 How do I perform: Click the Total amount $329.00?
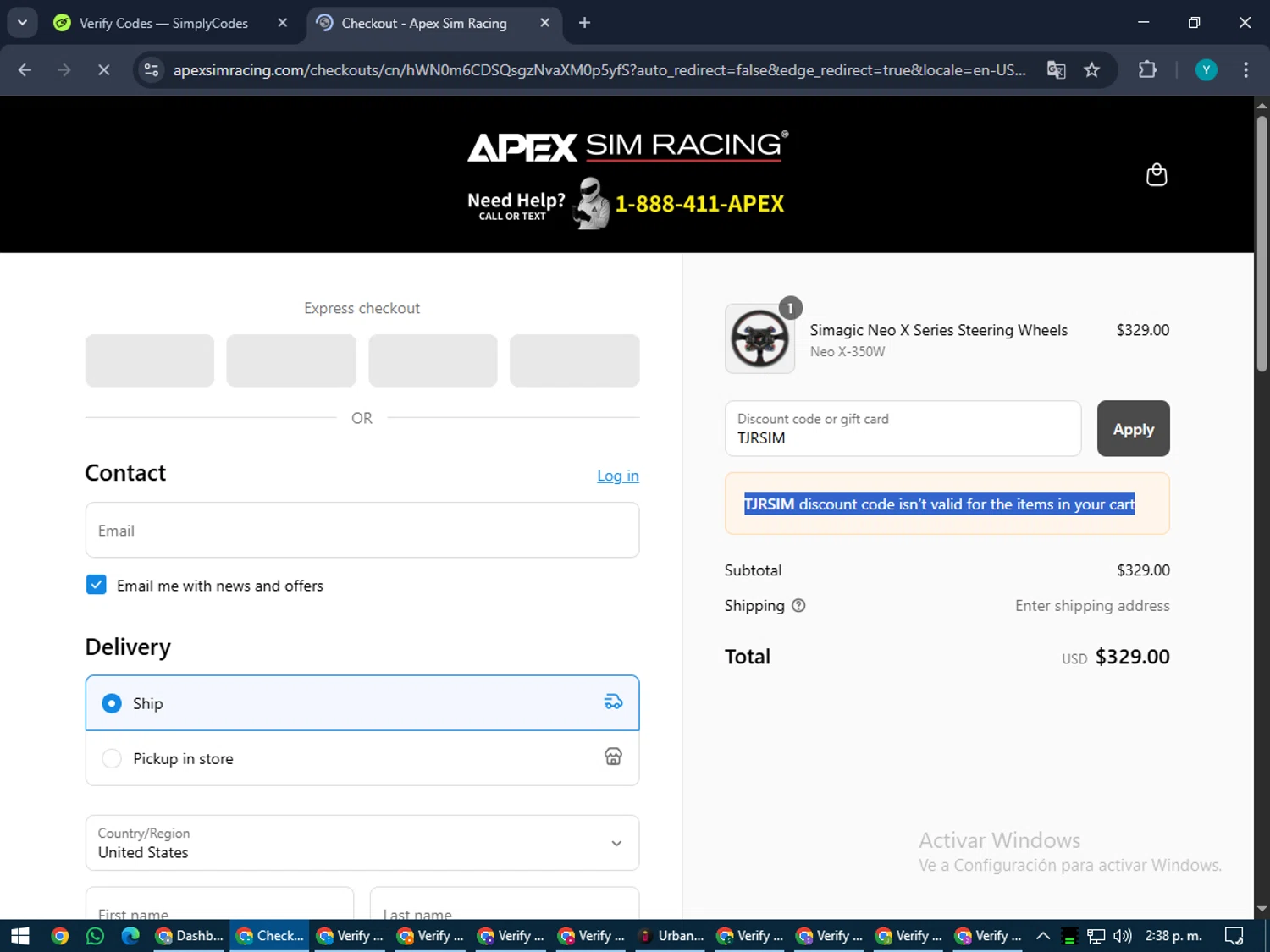point(1132,657)
